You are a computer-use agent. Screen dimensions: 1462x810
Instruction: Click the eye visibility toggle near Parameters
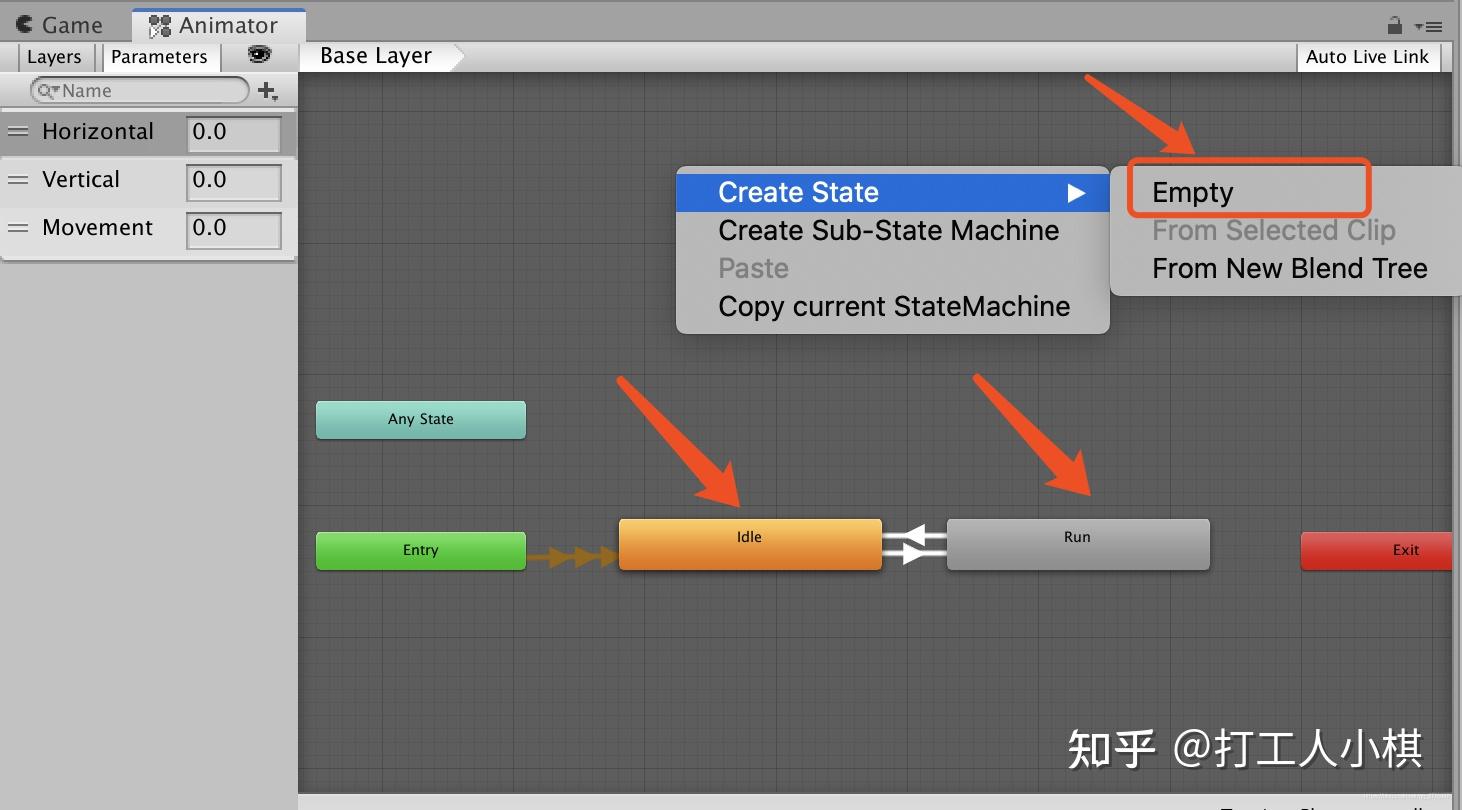[258, 56]
